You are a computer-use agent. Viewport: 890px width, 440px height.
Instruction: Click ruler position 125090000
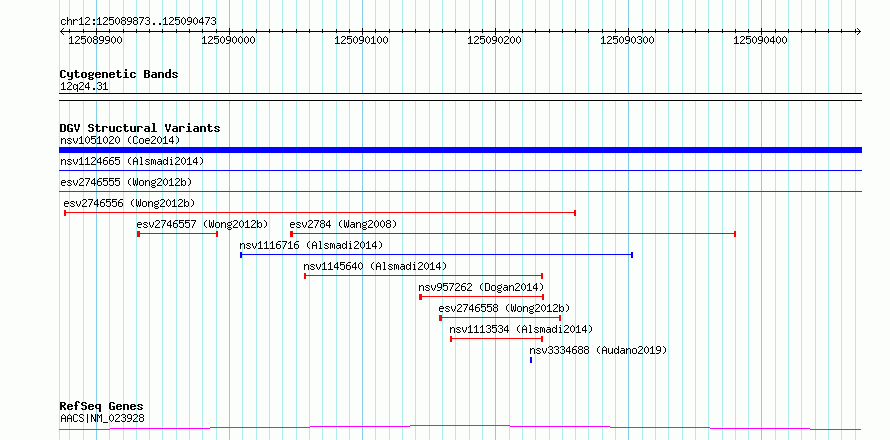point(229,40)
